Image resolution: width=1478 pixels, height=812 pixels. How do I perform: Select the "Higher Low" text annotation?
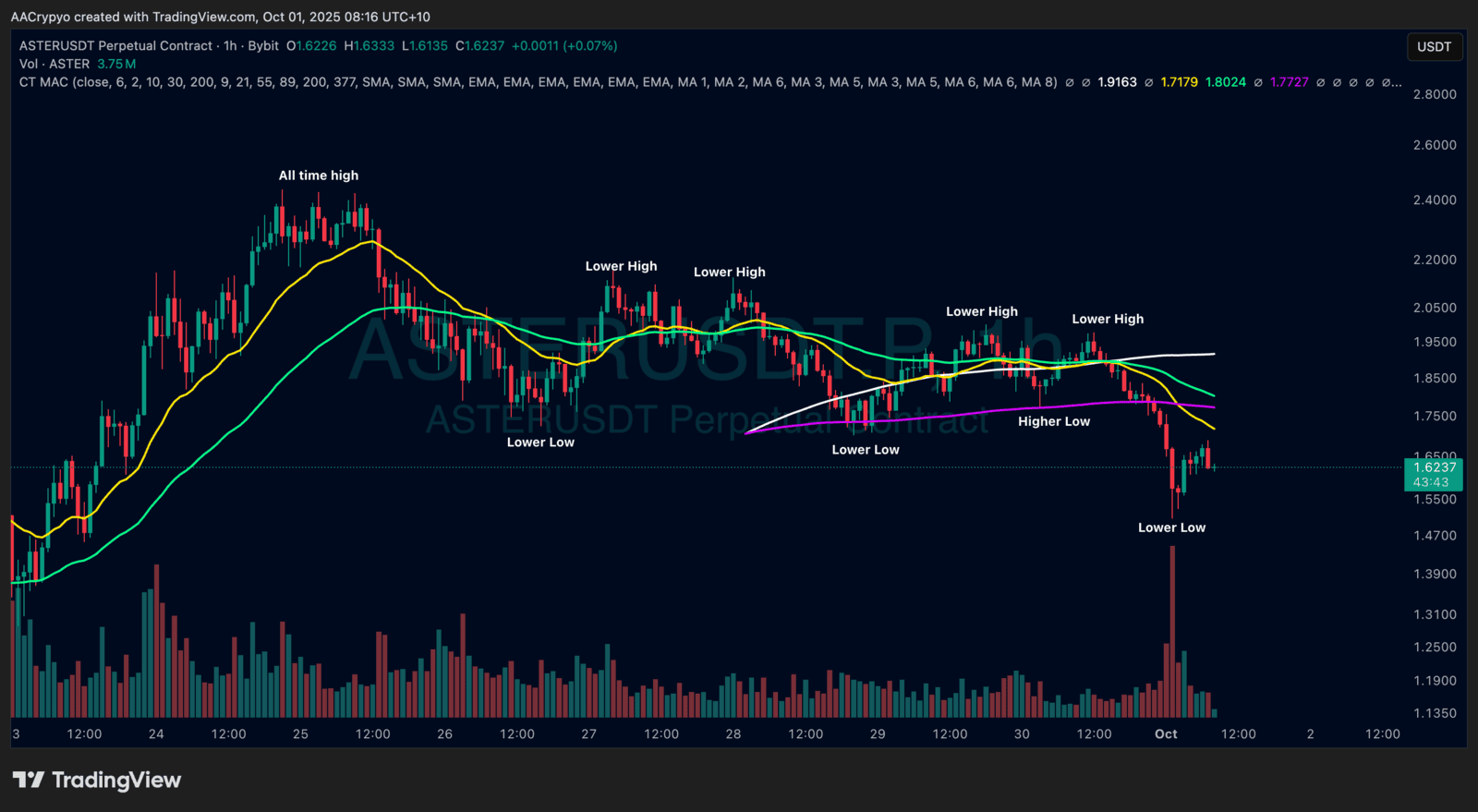(x=1054, y=421)
